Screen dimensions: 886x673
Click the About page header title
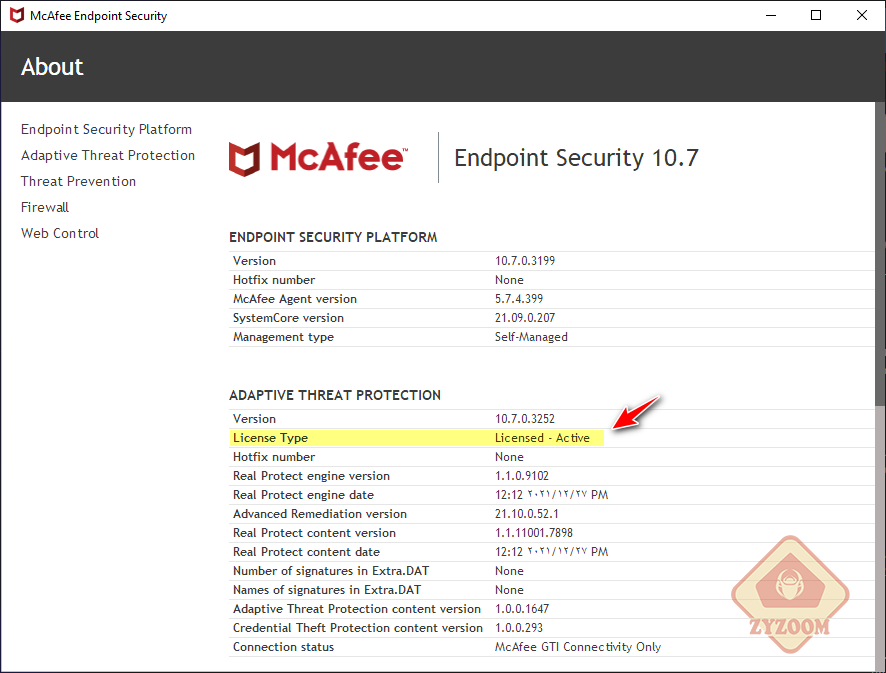[x=52, y=67]
